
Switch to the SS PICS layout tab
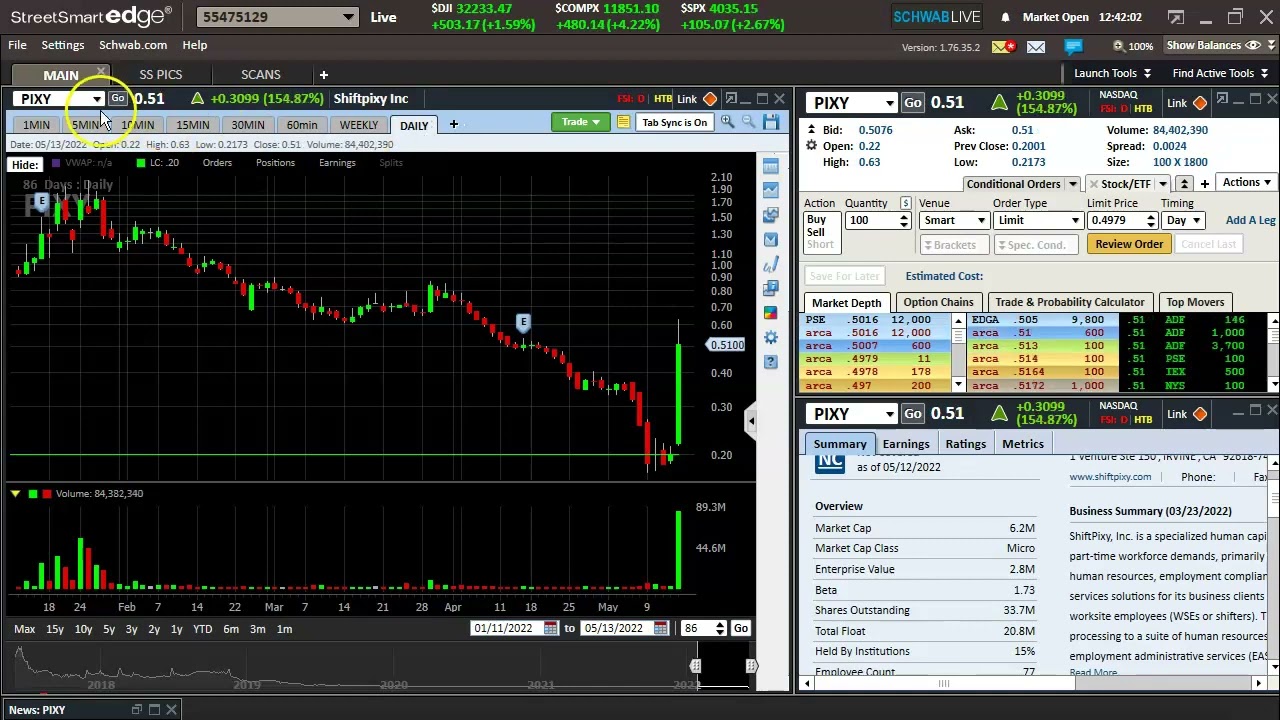point(161,74)
